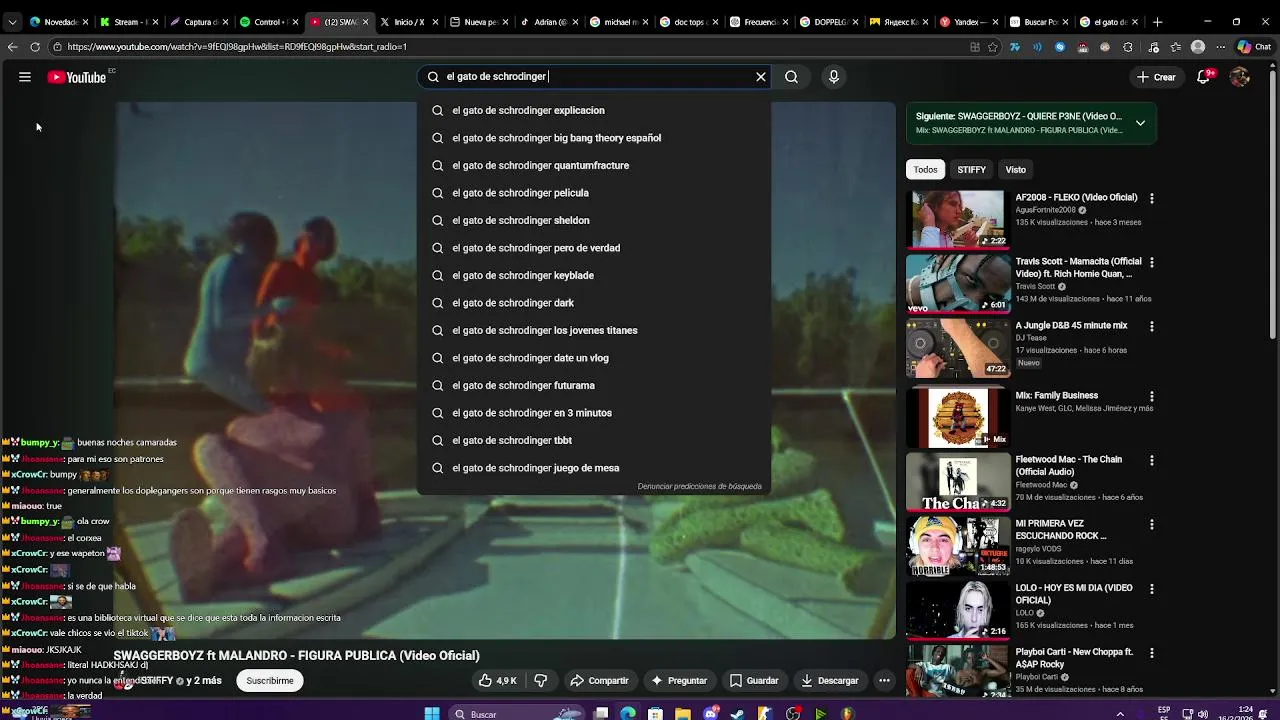Select suggestion 'el gato de schrodinger pero de verdad'
The image size is (1280, 720).
594,248
